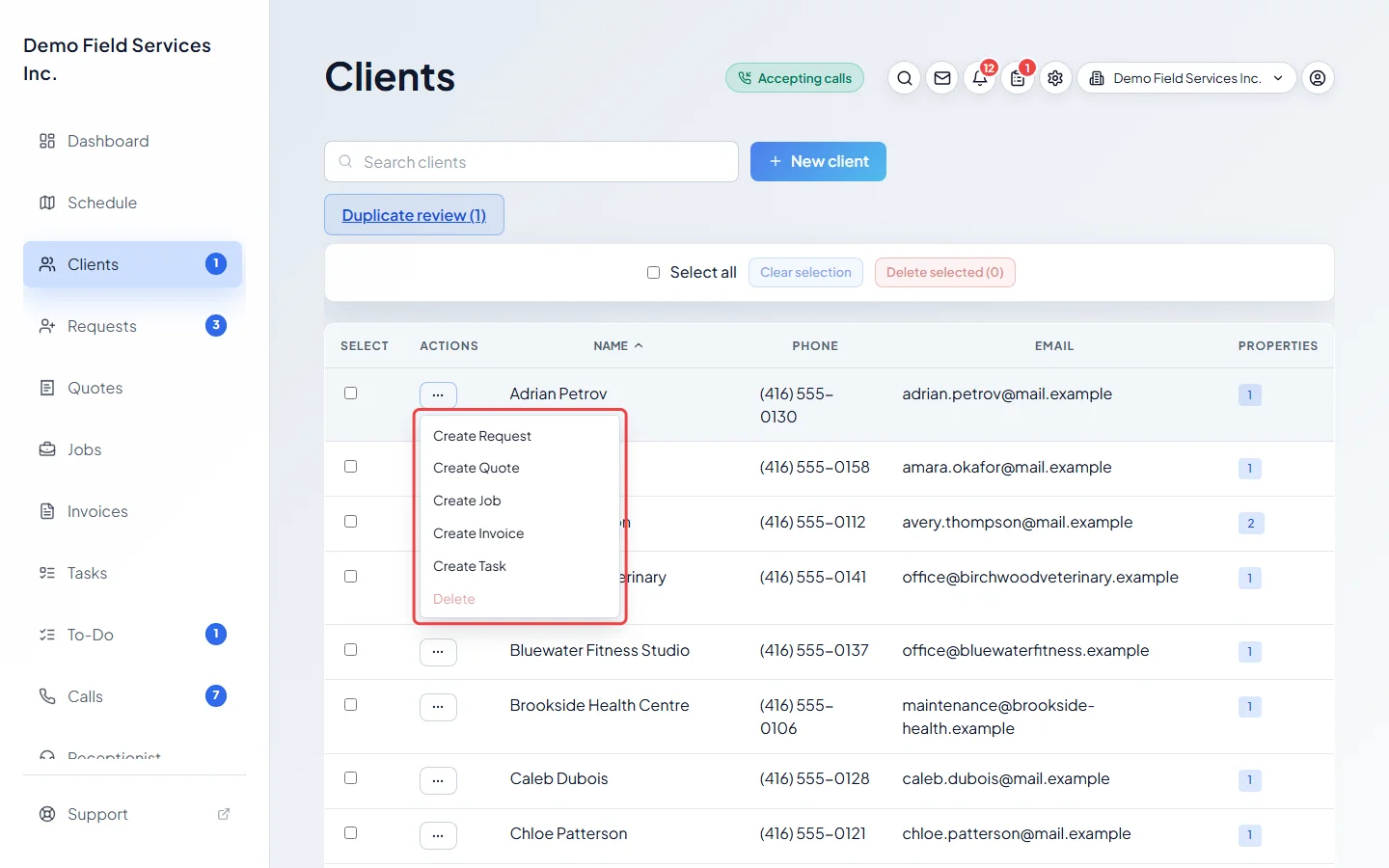Click the Clear selection button

(x=805, y=273)
